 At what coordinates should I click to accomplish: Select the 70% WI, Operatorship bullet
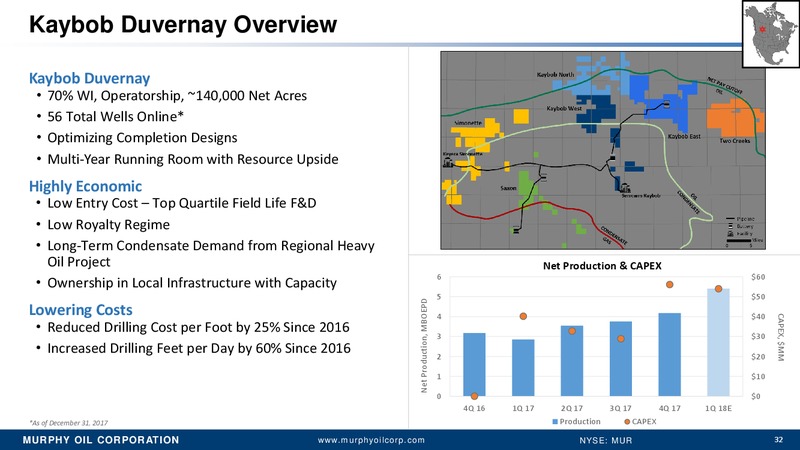coord(177,96)
